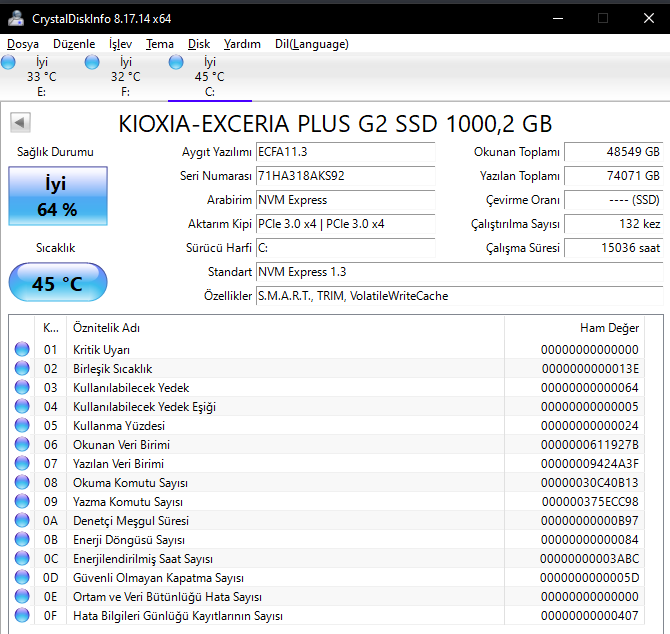Click the orb for Güvenli Olmayan Kapatma Sayısı

click(x=22, y=578)
